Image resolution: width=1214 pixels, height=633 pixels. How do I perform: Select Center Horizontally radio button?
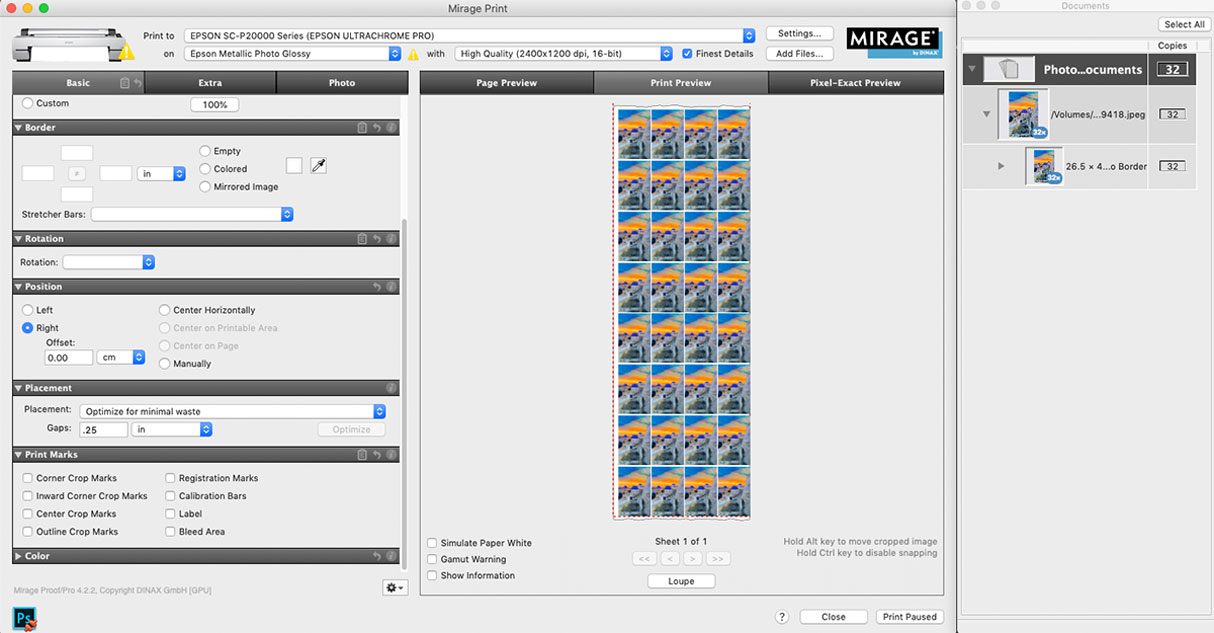(165, 310)
